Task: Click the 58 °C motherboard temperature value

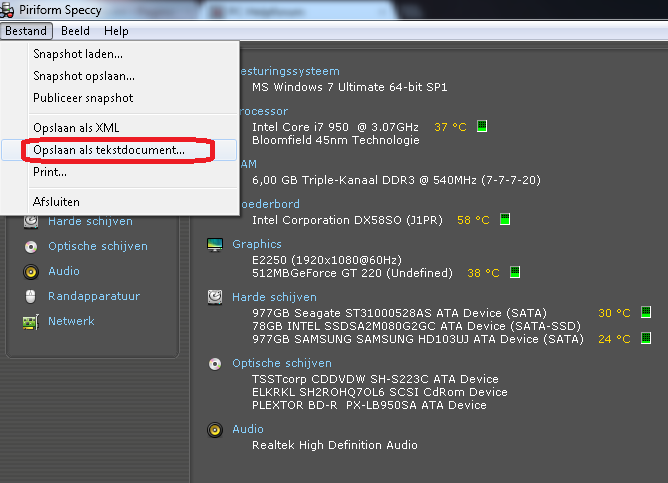Action: (473, 220)
